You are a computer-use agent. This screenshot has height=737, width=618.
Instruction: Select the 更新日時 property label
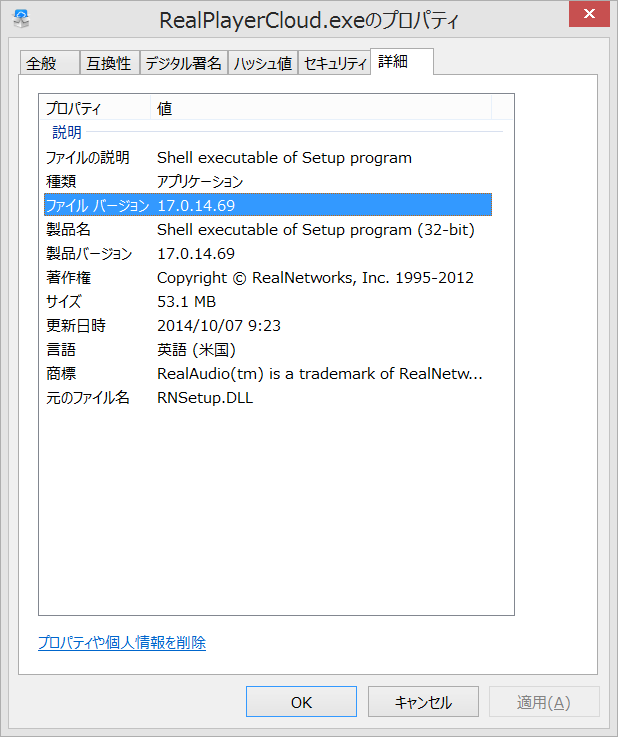(x=76, y=326)
